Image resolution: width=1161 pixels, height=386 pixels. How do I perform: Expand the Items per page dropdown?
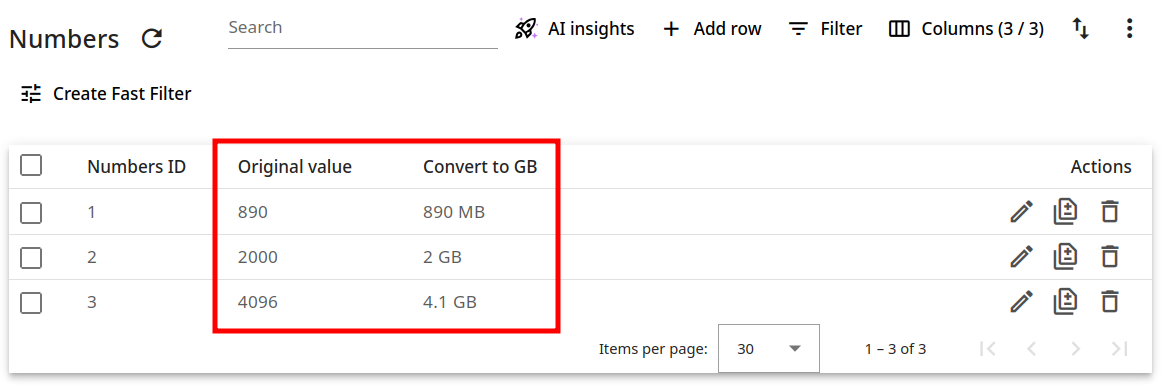(769, 348)
